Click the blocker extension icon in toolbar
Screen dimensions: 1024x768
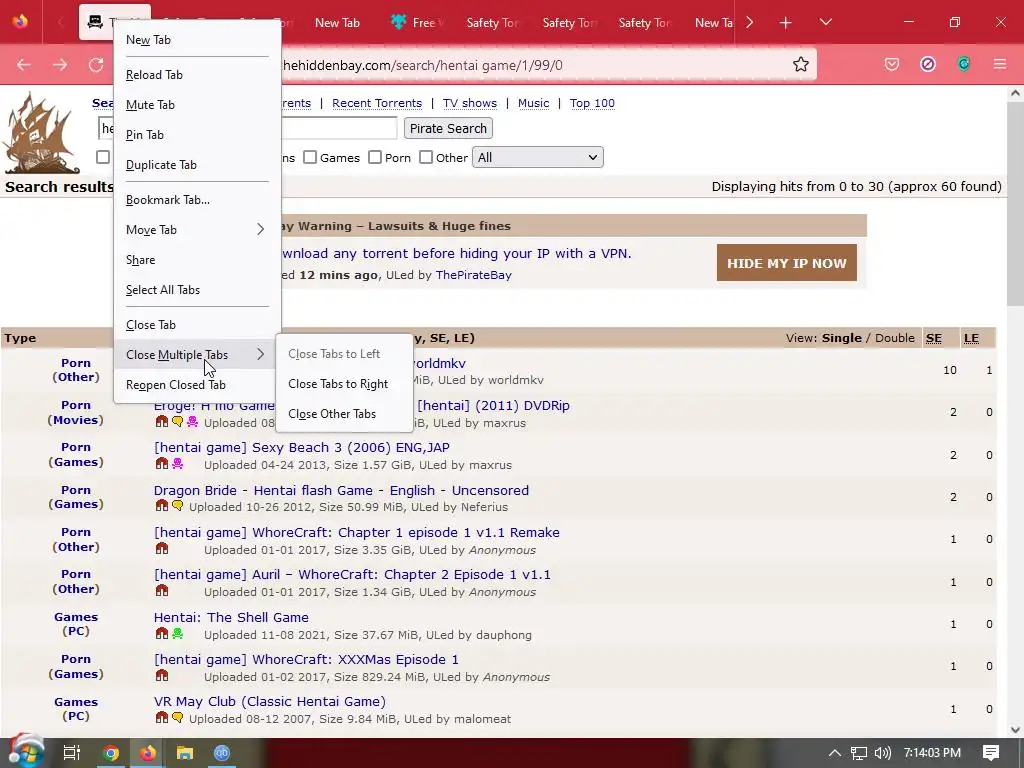[928, 64]
